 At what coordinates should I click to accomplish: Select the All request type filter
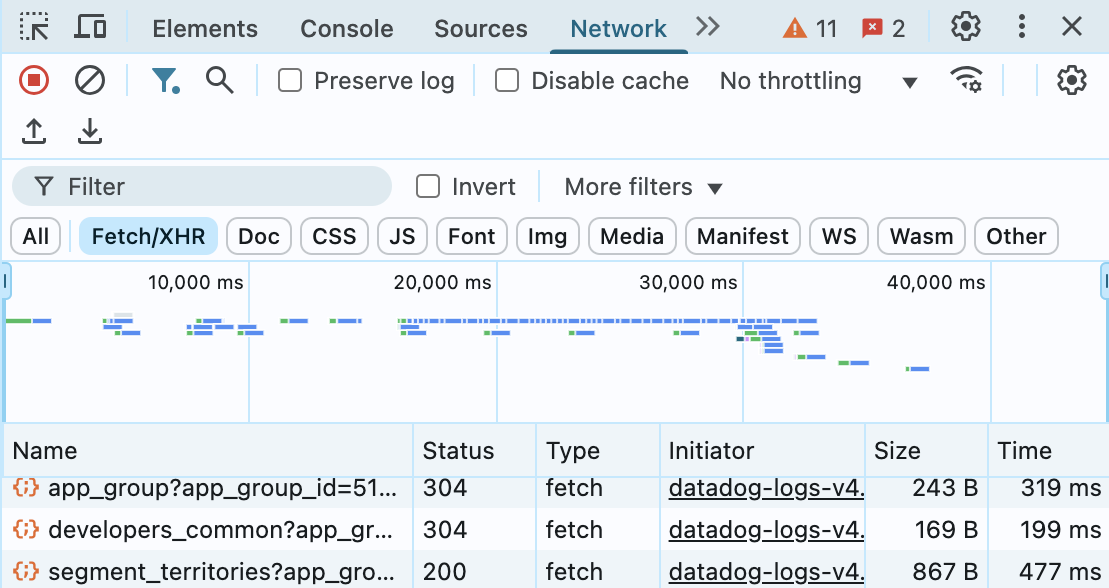35,236
